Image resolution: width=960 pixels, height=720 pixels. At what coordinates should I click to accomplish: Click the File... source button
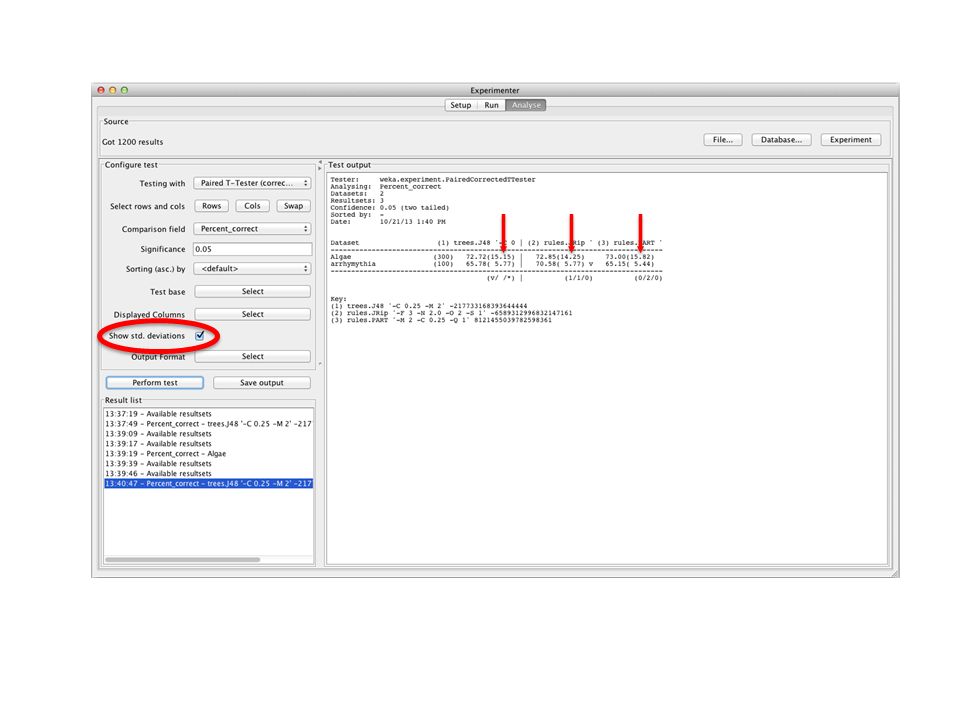pos(722,140)
